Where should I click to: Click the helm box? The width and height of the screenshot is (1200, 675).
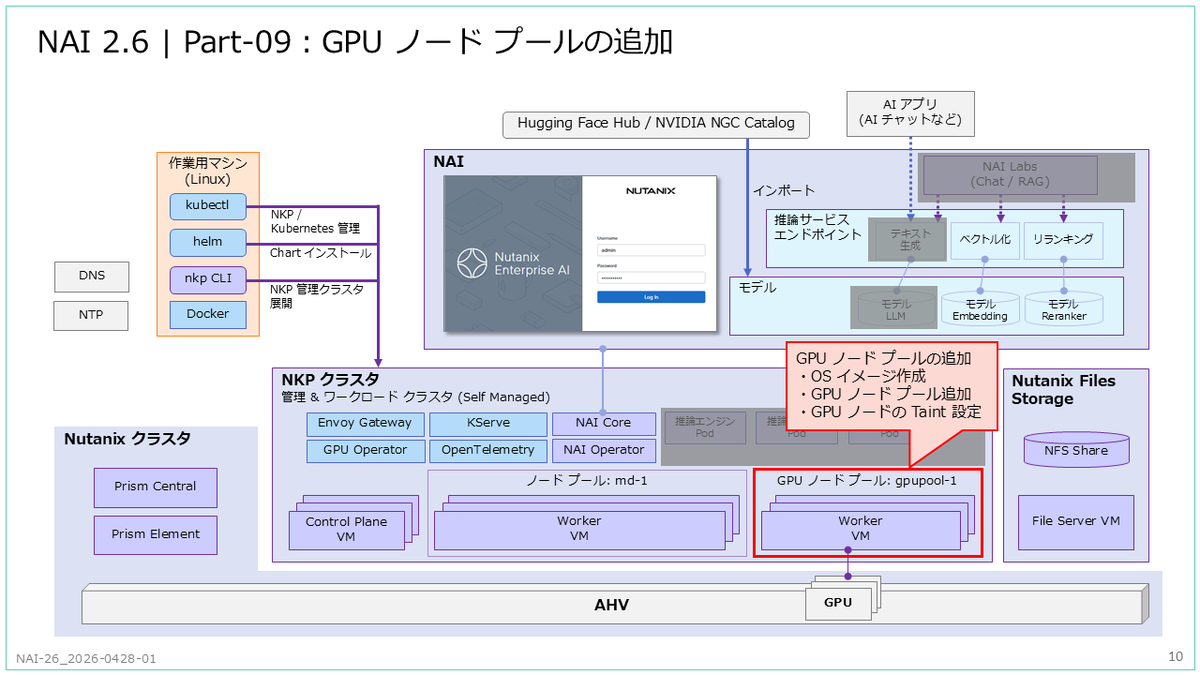(207, 242)
